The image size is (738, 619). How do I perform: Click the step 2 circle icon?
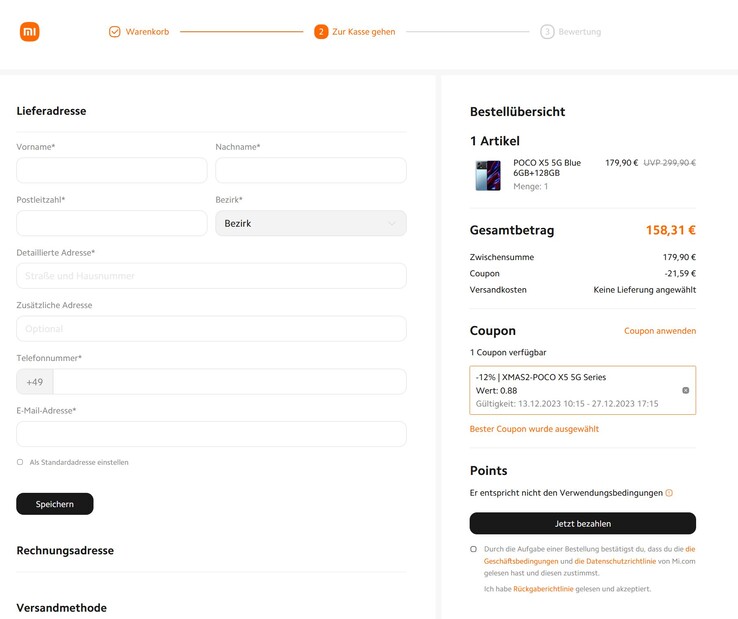pos(321,32)
